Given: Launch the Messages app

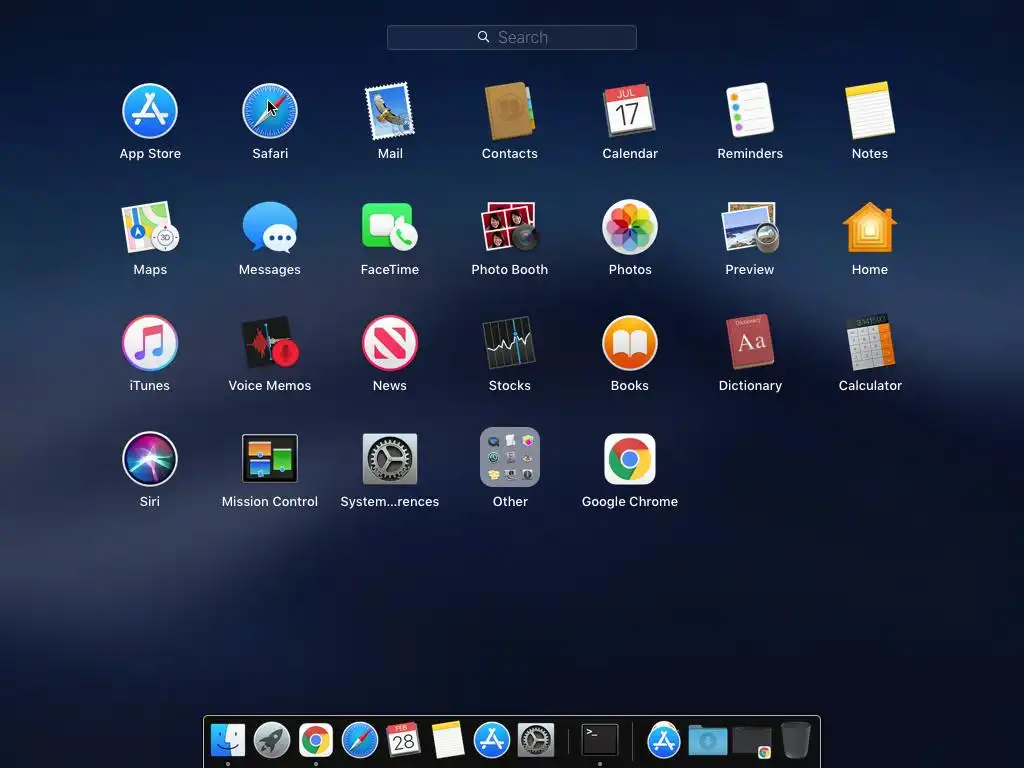Looking at the screenshot, I should point(270,227).
